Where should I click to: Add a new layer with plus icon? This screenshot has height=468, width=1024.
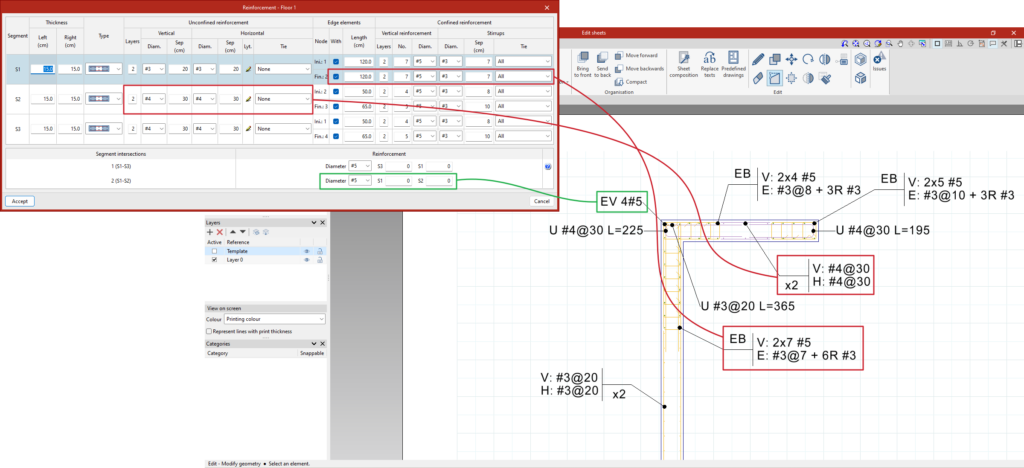(x=210, y=232)
